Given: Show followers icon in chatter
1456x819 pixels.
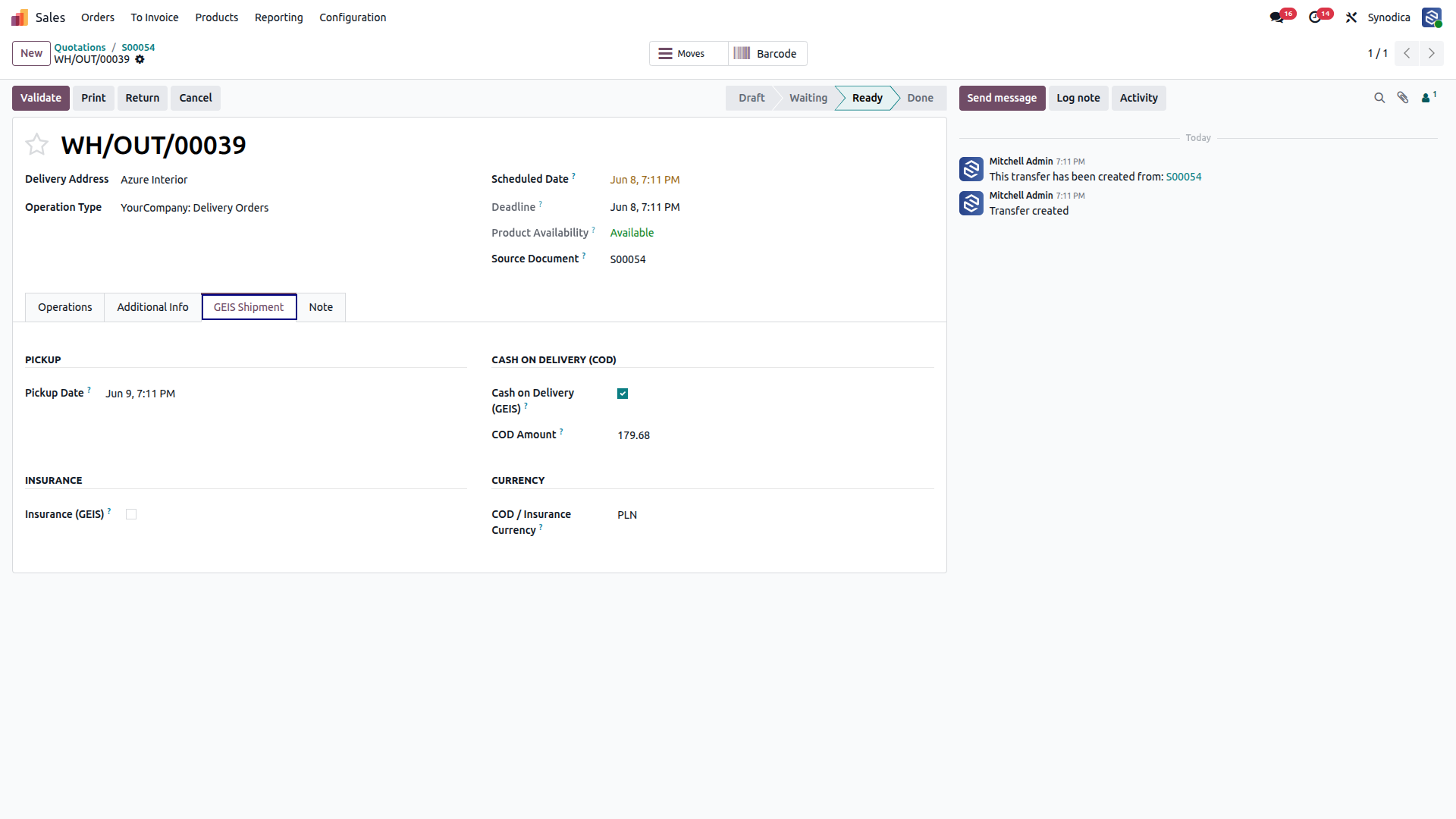Looking at the screenshot, I should click(x=1429, y=98).
